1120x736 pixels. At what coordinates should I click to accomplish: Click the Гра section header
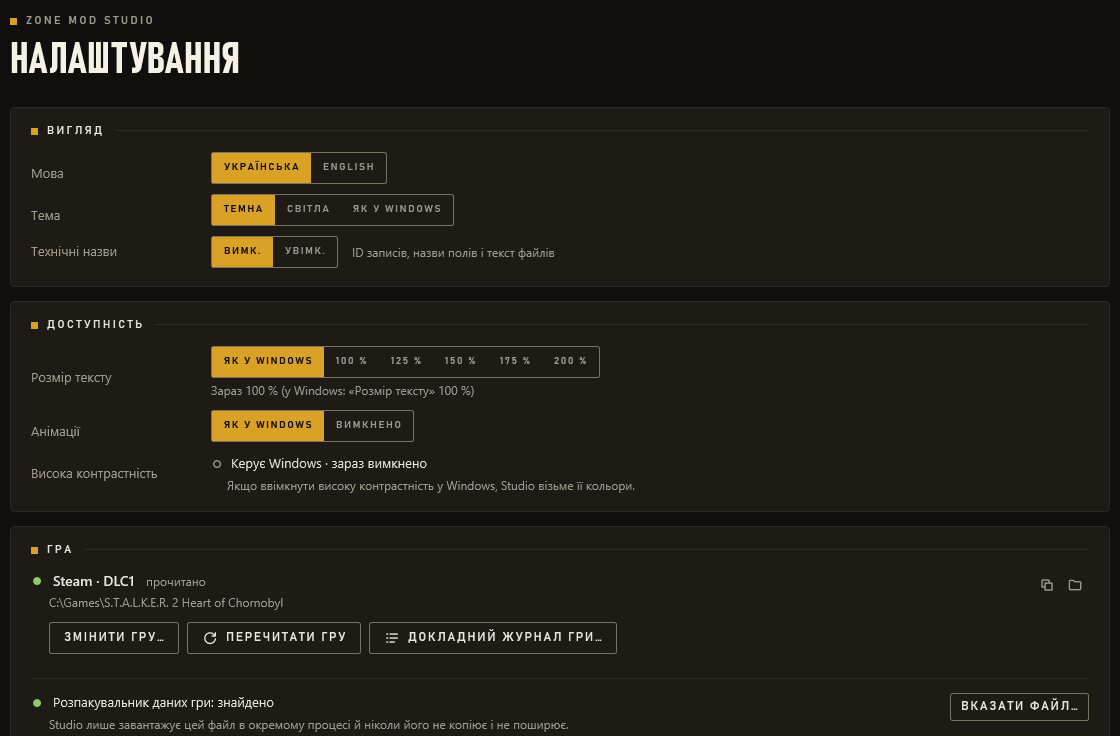pos(59,549)
